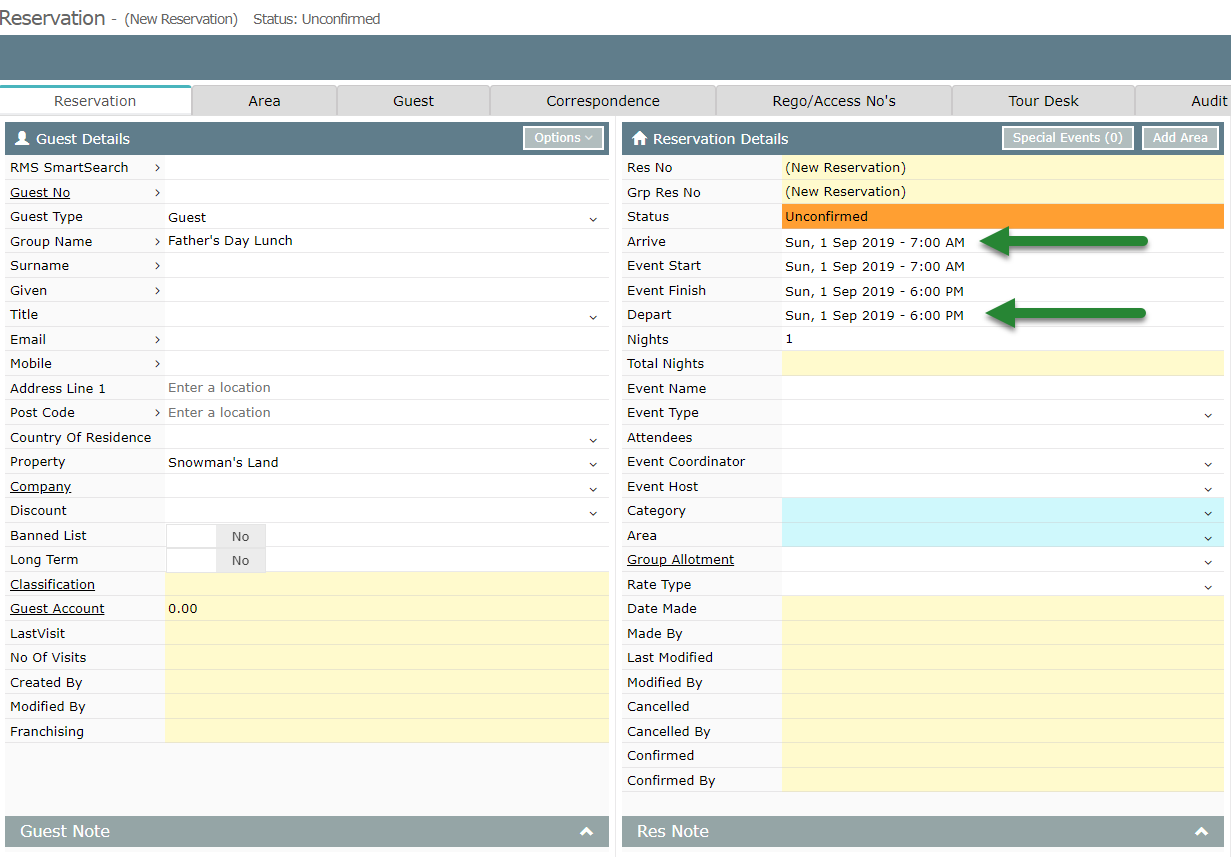This screenshot has width=1231, height=861.
Task: Open the Group Name lookup arrow
Action: pos(157,242)
